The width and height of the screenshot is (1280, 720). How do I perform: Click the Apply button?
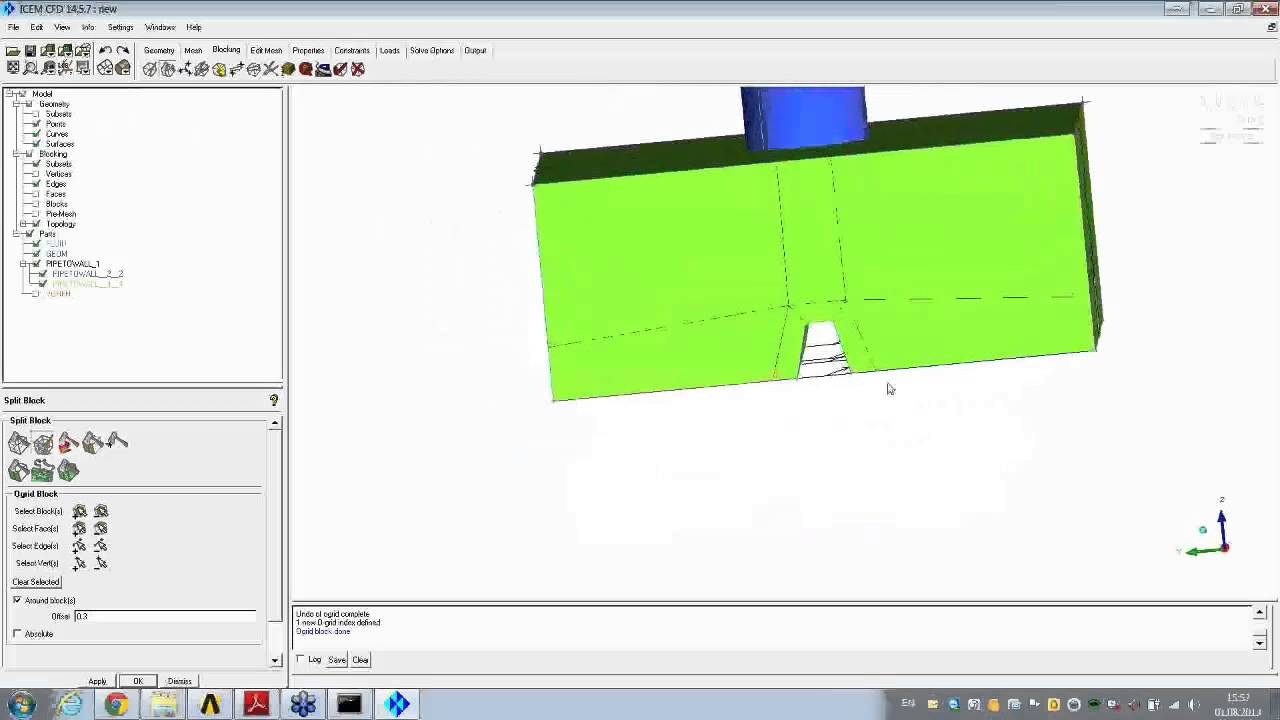(x=97, y=681)
